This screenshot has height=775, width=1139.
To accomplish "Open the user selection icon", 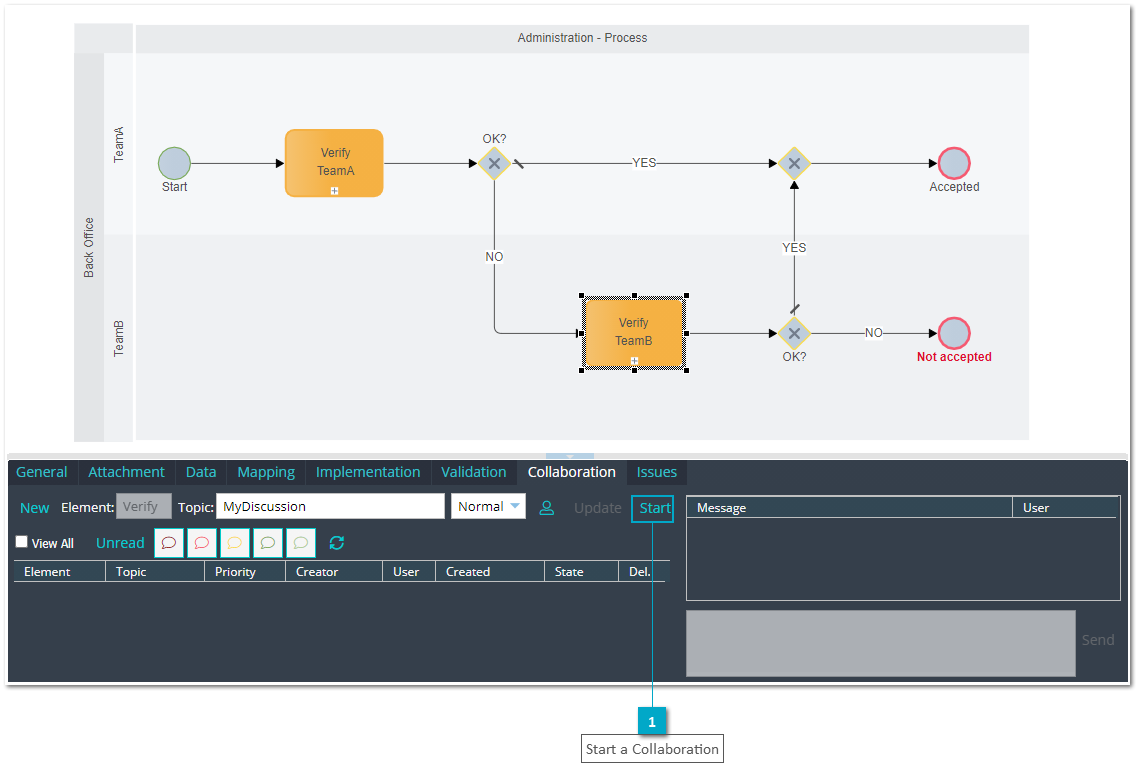I will pyautogui.click(x=547, y=508).
